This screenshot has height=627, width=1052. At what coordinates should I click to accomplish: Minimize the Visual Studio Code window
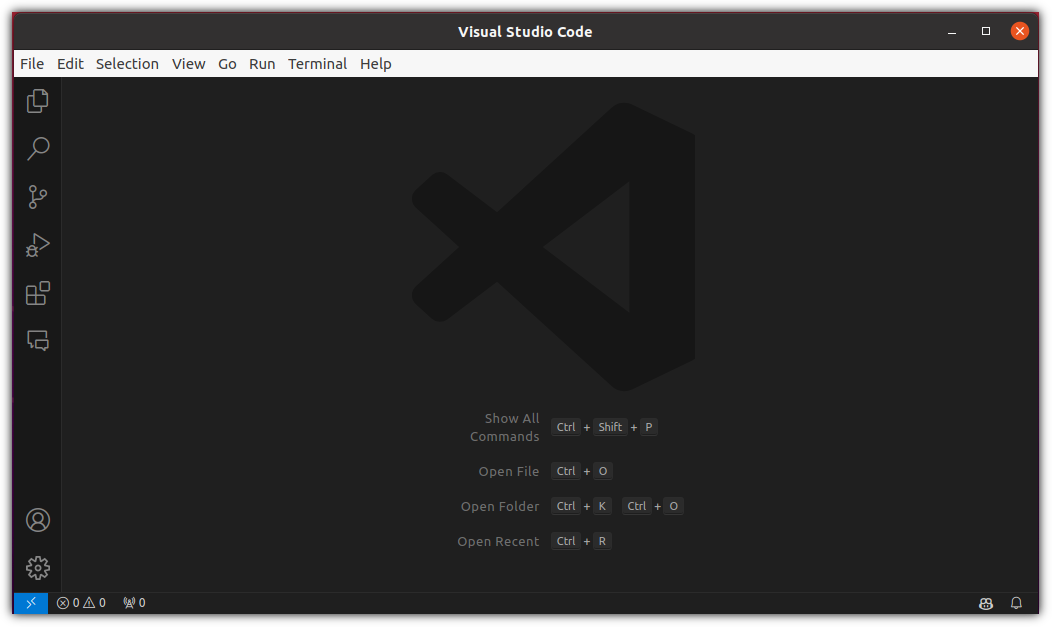click(x=952, y=32)
